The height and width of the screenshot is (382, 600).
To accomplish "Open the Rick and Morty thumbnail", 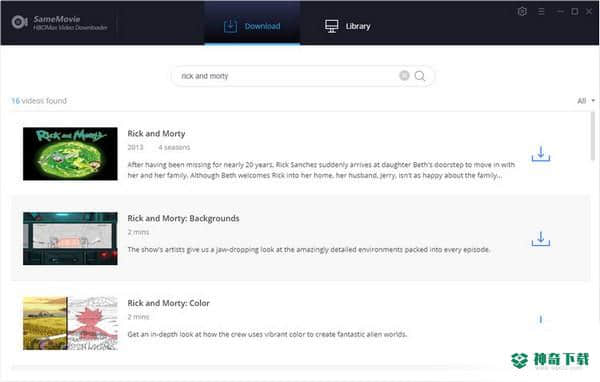I will coord(70,154).
